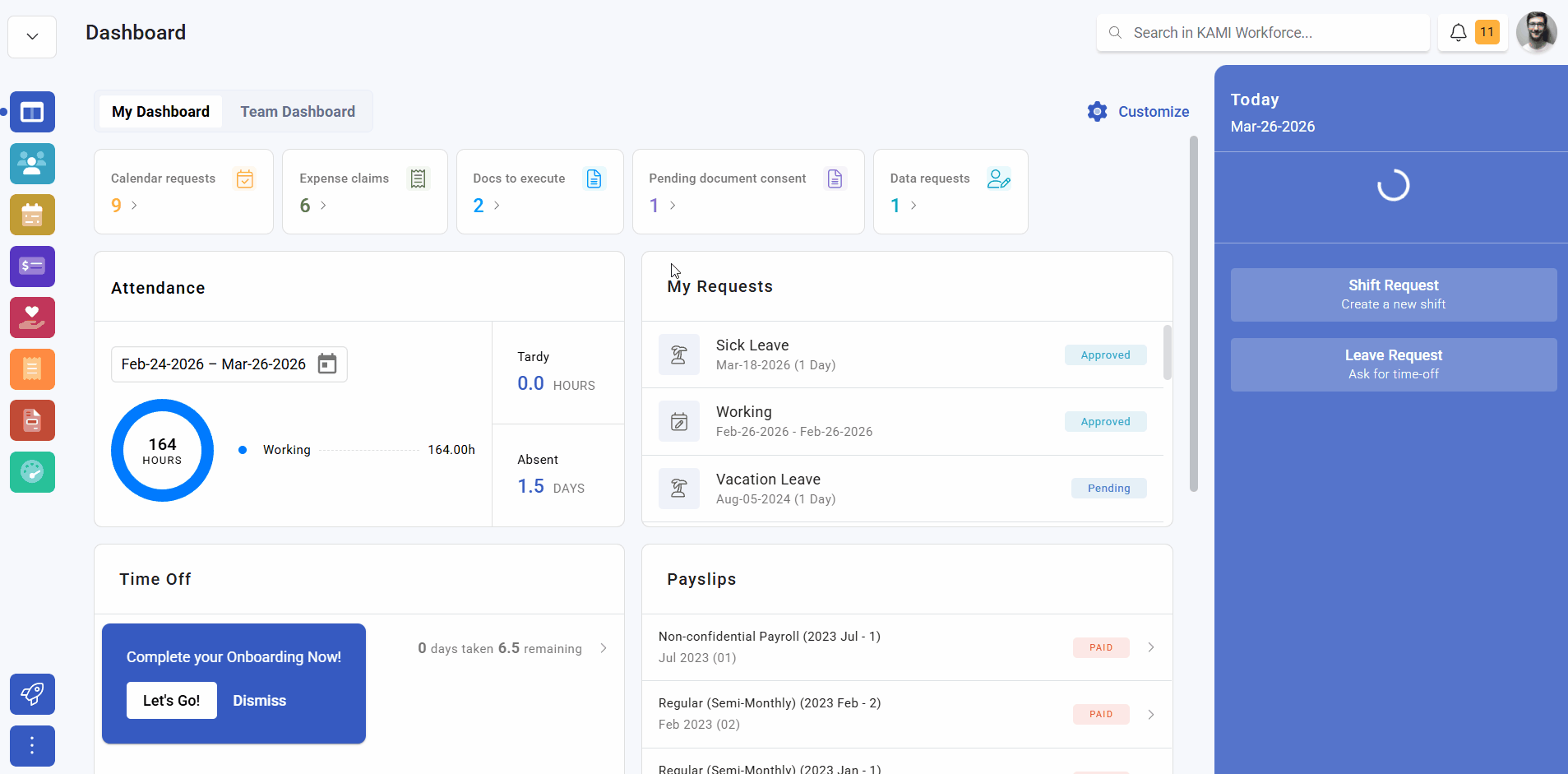Click the Data requests user-edit icon

click(x=999, y=178)
